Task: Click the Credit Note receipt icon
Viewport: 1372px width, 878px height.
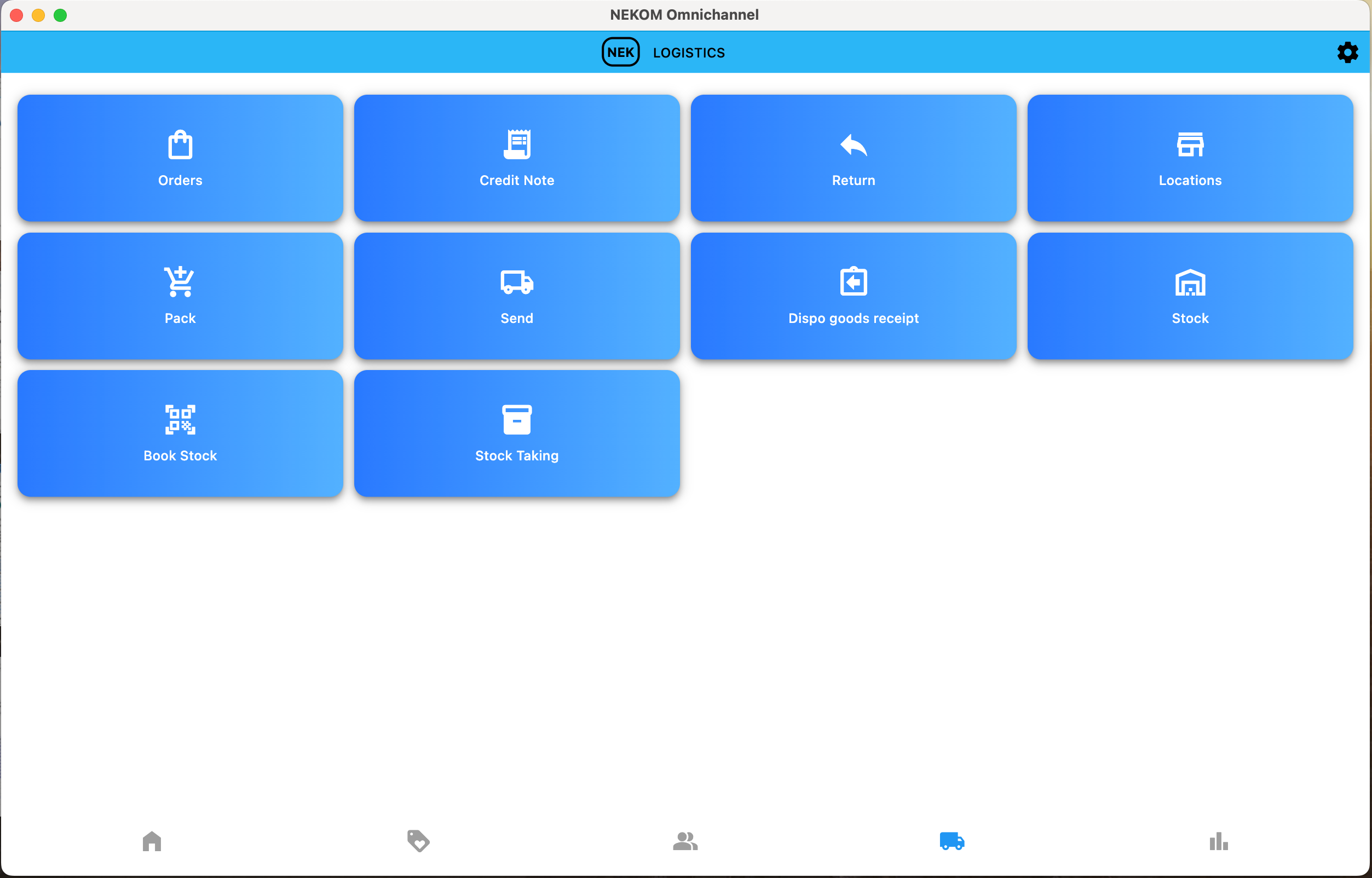Action: coord(517,145)
